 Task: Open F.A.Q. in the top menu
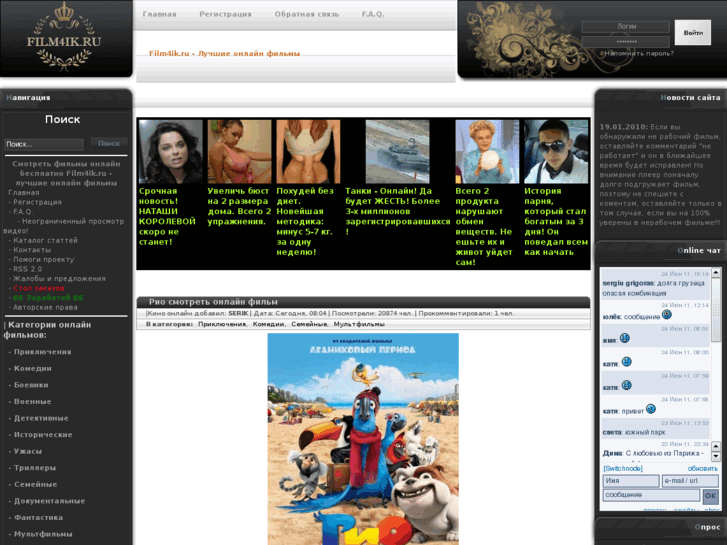point(373,14)
